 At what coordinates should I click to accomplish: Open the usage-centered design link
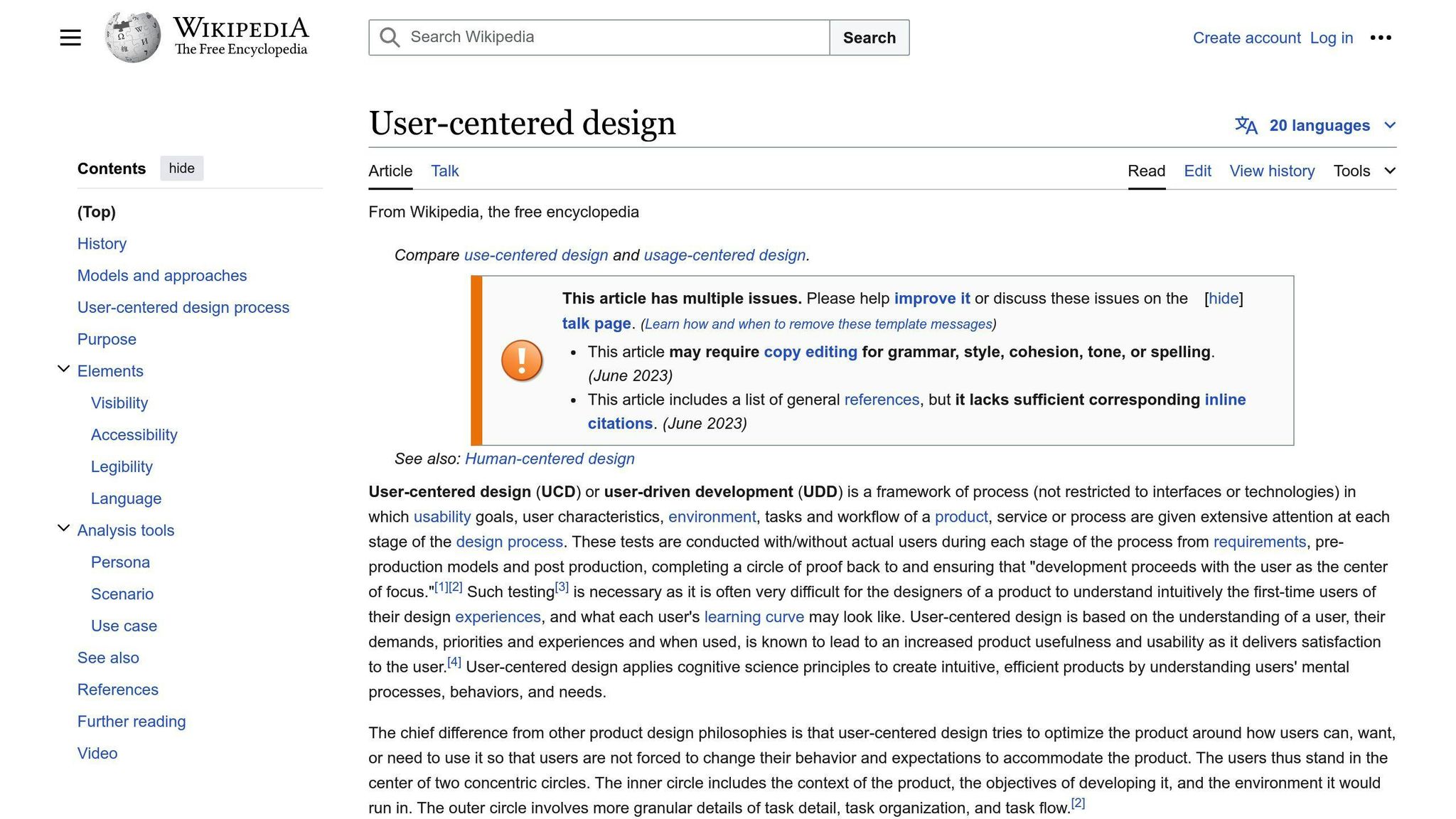pos(724,255)
